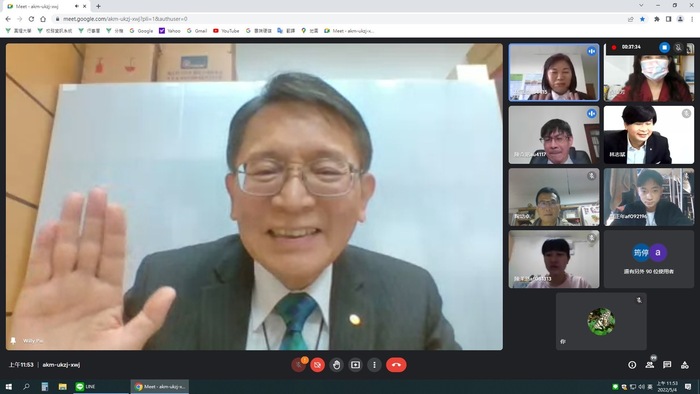
Task: Open the Meet - akm-ukzj bookmark
Action: (x=349, y=31)
